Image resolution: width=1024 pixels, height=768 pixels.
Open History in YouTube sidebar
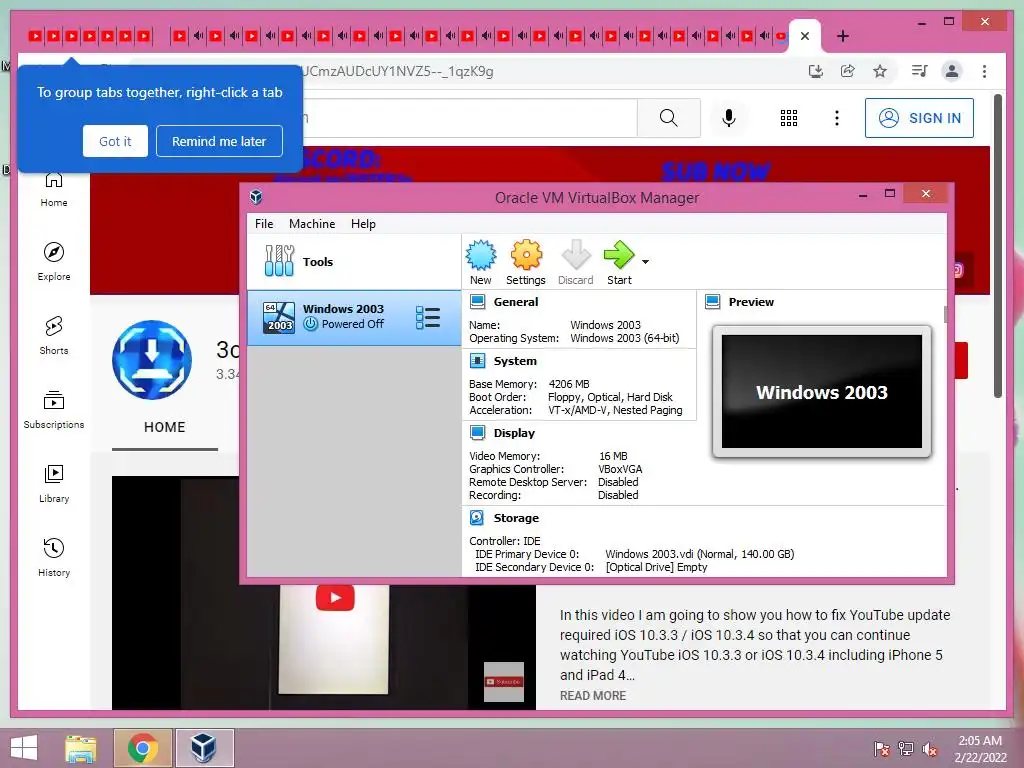(x=54, y=558)
